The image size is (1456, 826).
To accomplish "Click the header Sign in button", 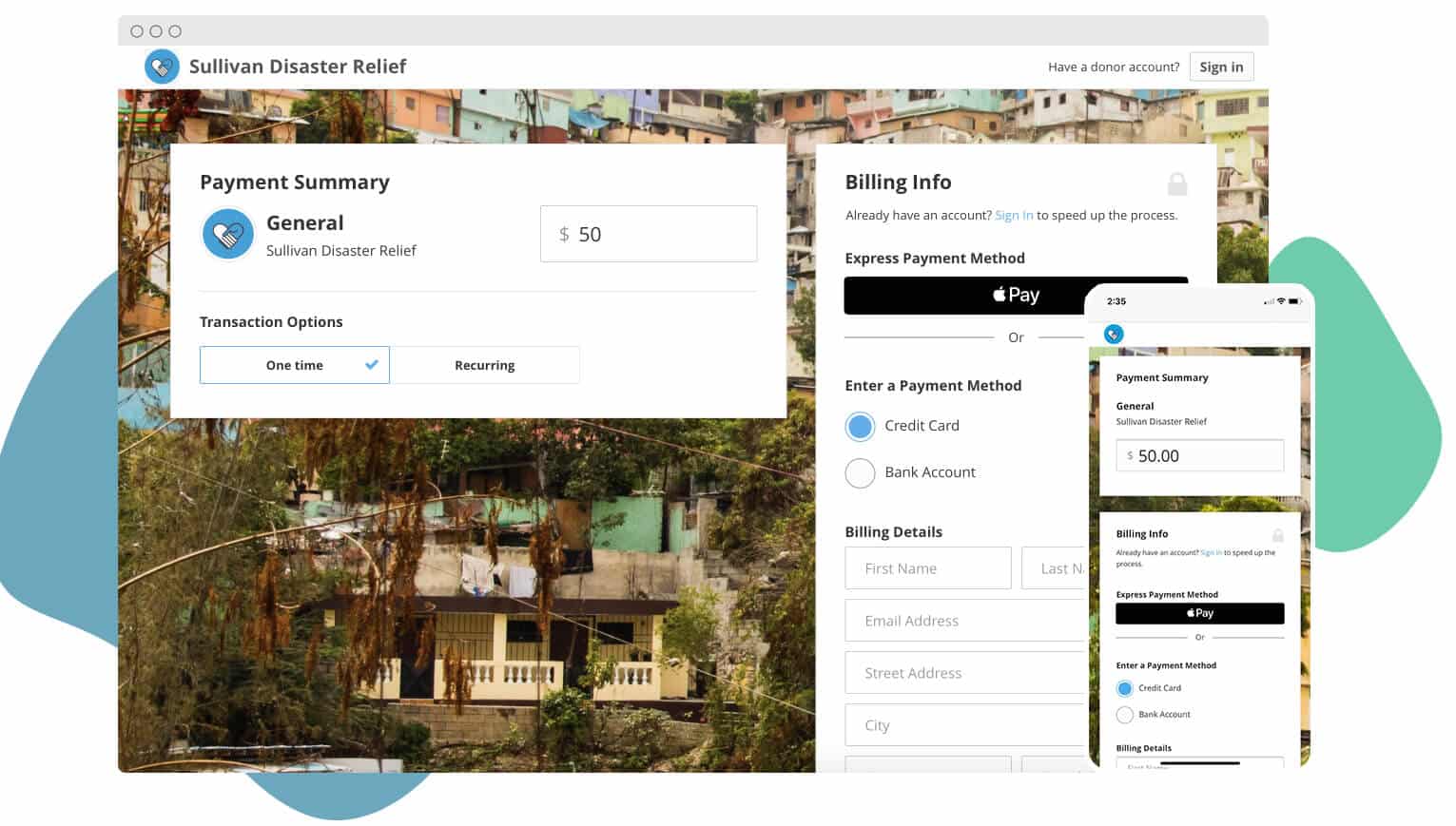I will coord(1221,67).
